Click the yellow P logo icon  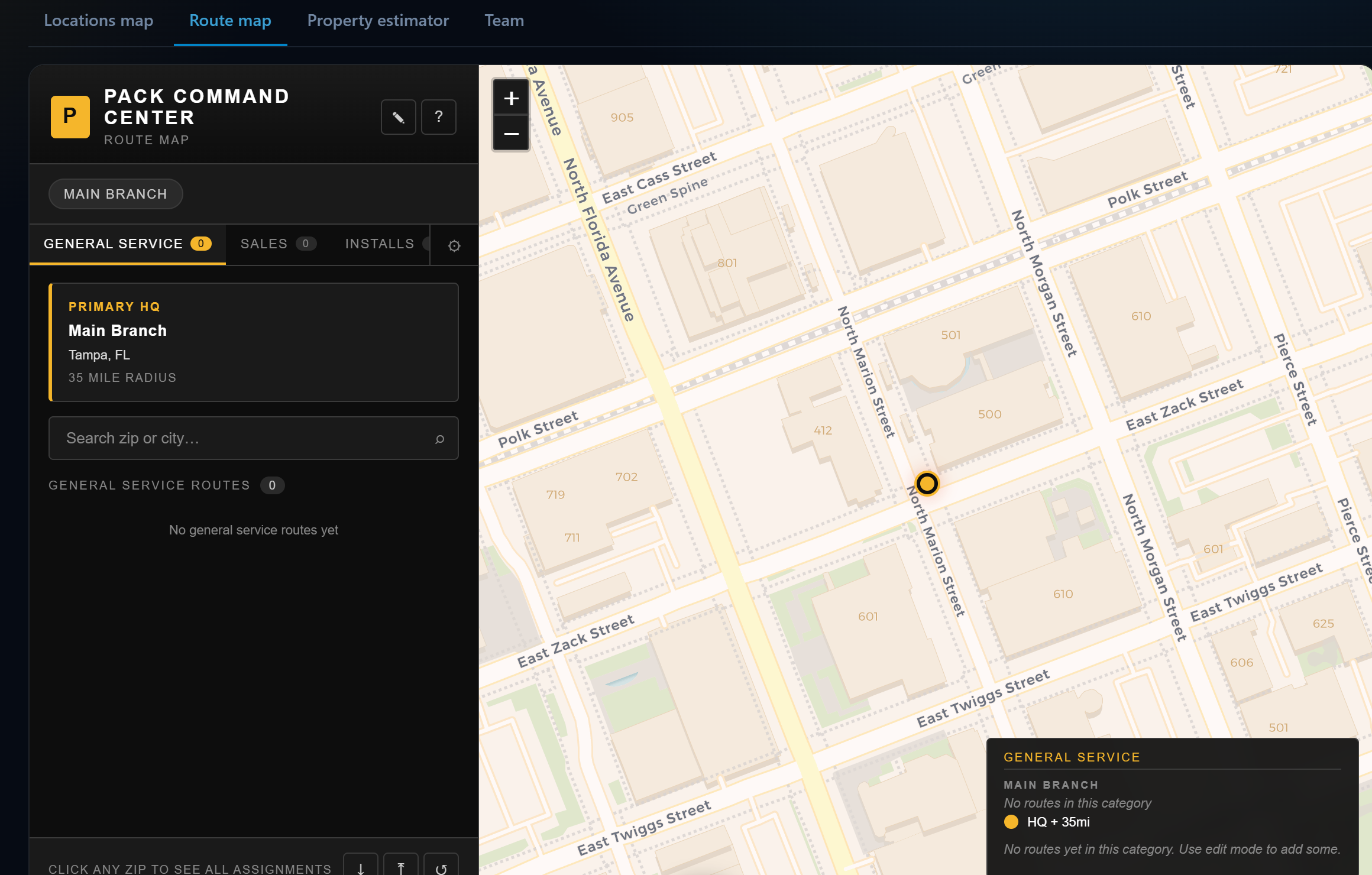pos(70,116)
